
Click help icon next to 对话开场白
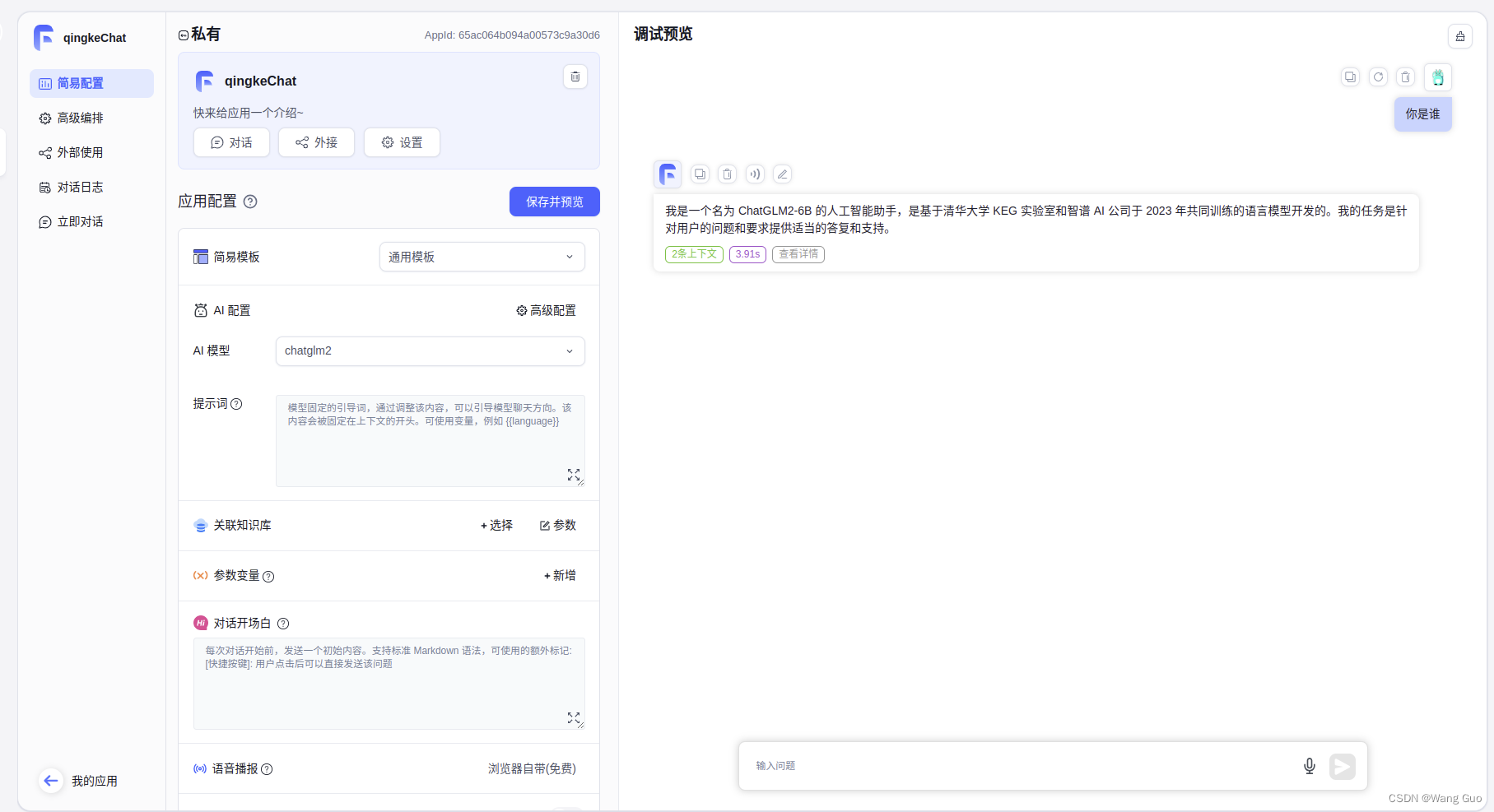283,624
